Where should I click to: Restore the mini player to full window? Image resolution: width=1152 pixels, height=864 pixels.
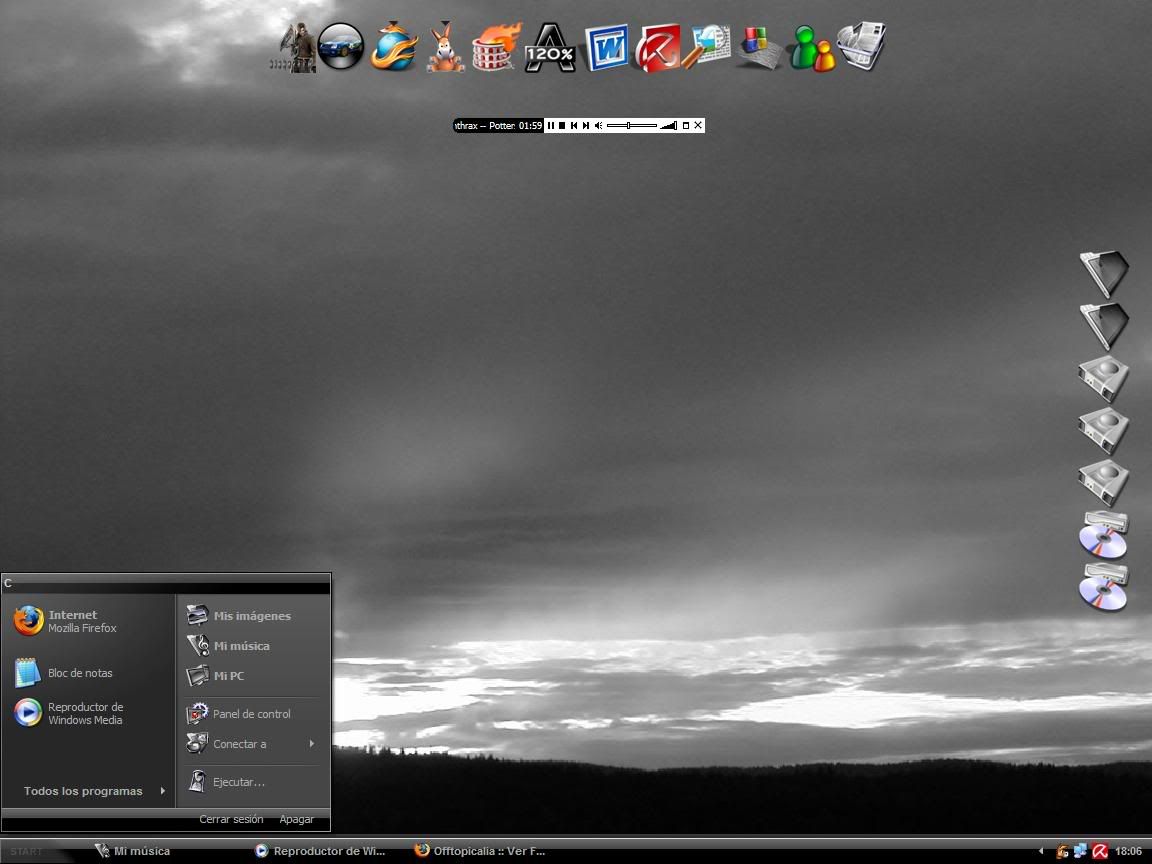pyautogui.click(x=686, y=126)
